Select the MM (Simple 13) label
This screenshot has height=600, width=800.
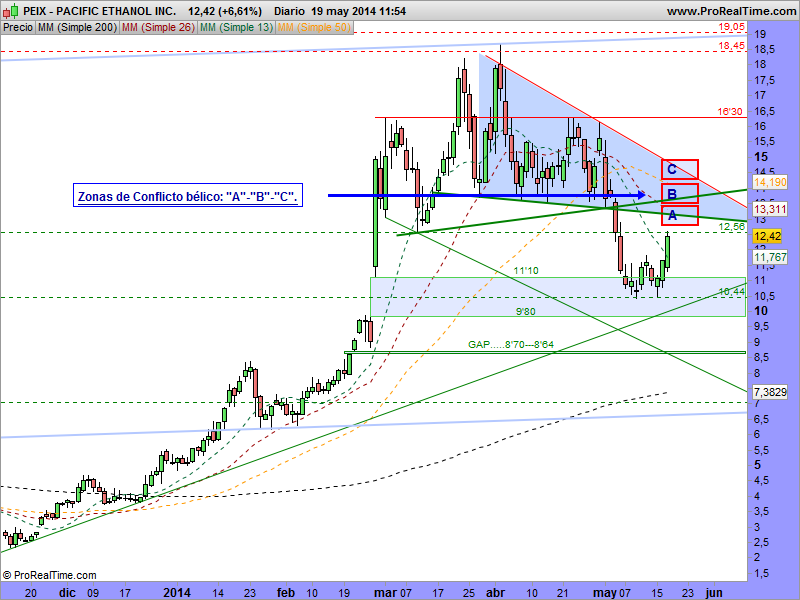237,28
